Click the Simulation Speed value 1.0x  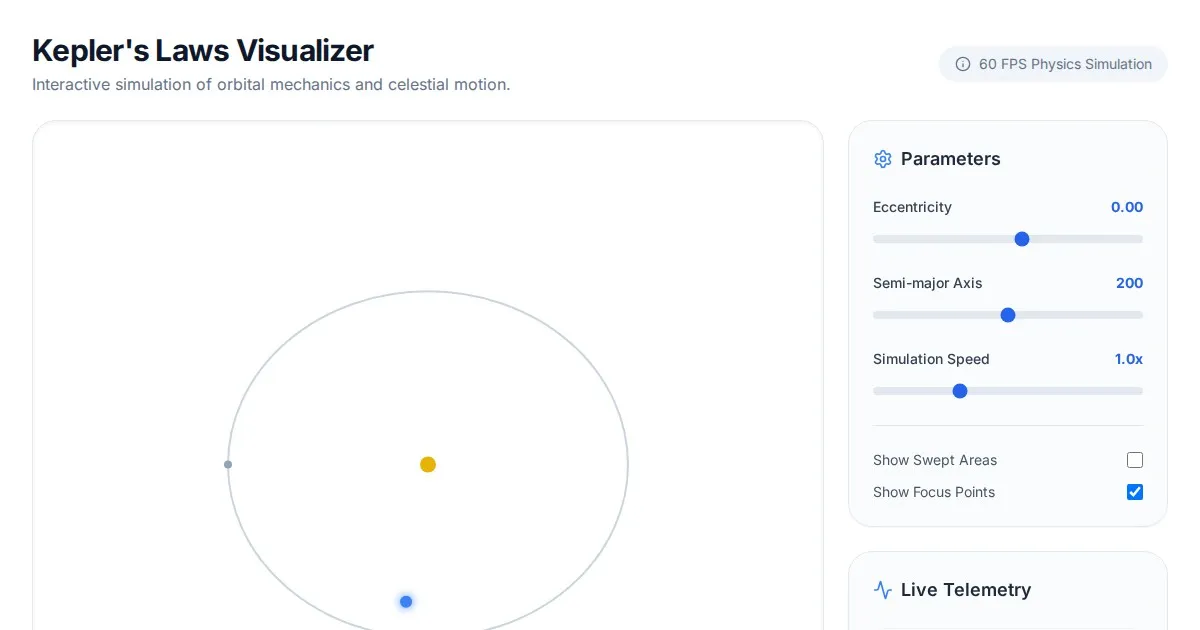coord(1129,359)
